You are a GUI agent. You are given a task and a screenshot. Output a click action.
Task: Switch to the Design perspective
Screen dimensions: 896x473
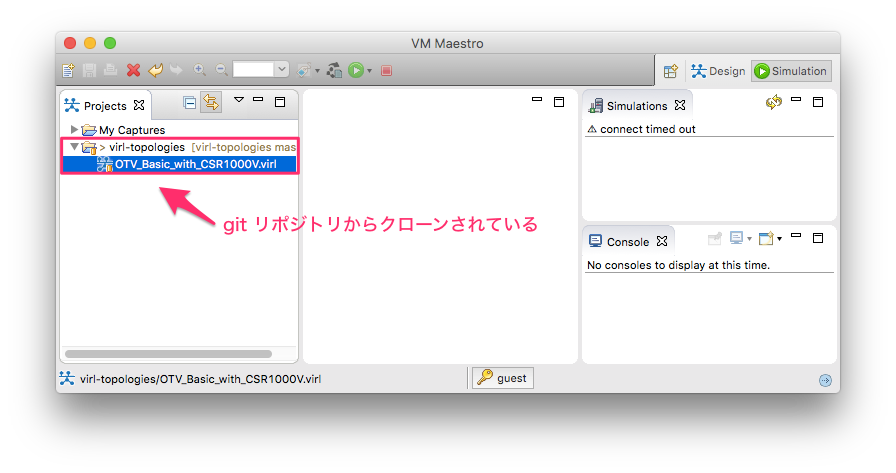click(x=718, y=71)
